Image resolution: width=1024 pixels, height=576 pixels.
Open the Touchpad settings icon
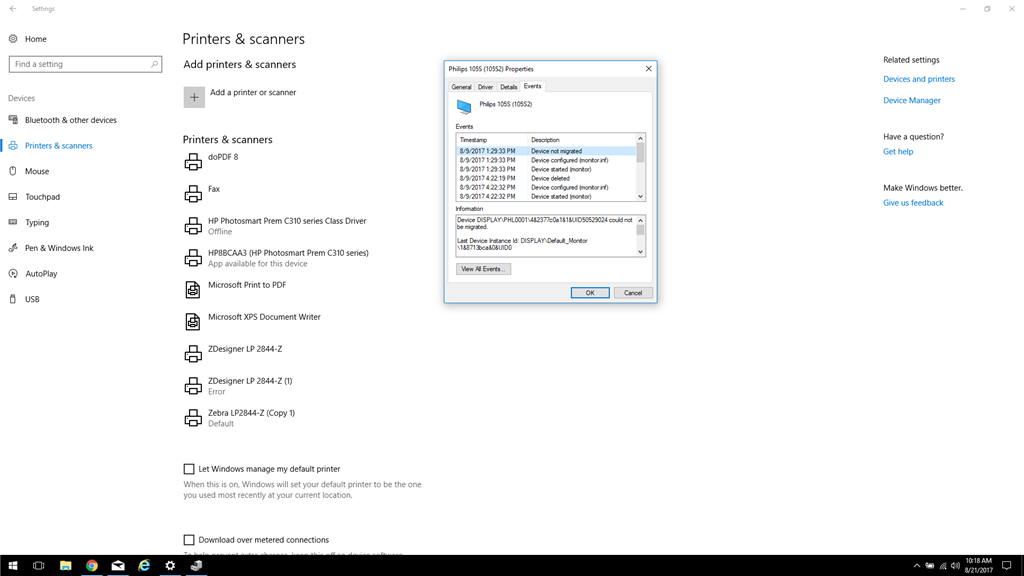(13, 197)
